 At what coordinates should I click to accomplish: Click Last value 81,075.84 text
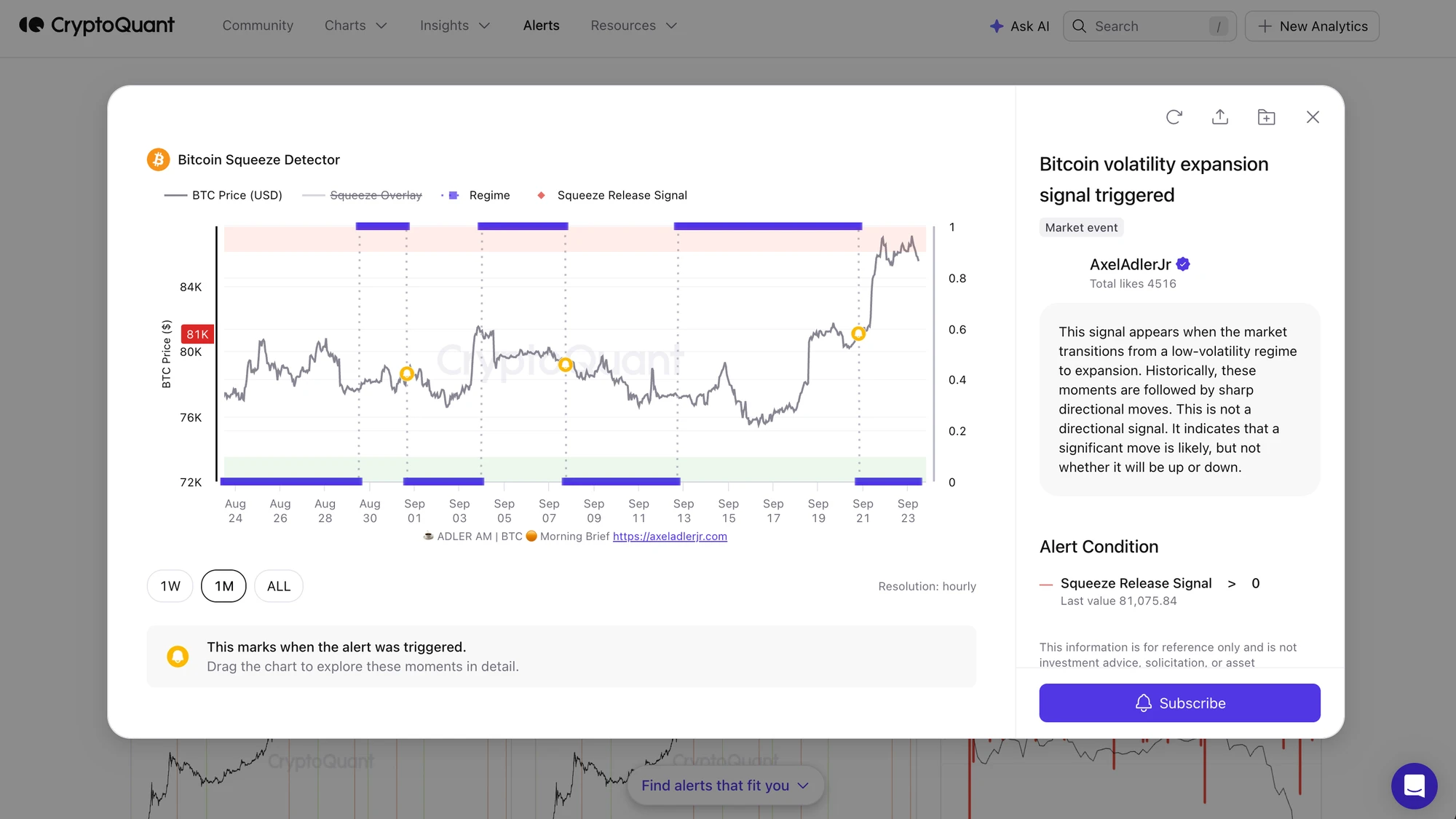tap(1118, 601)
